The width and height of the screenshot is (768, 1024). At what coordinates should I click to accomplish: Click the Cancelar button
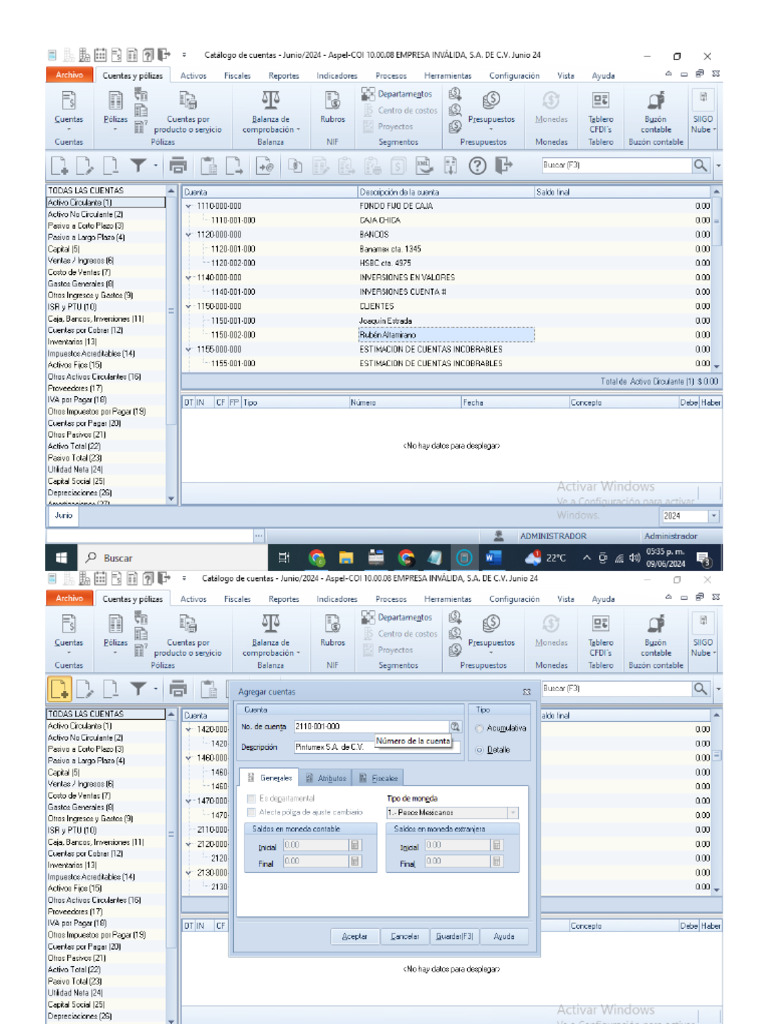405,936
